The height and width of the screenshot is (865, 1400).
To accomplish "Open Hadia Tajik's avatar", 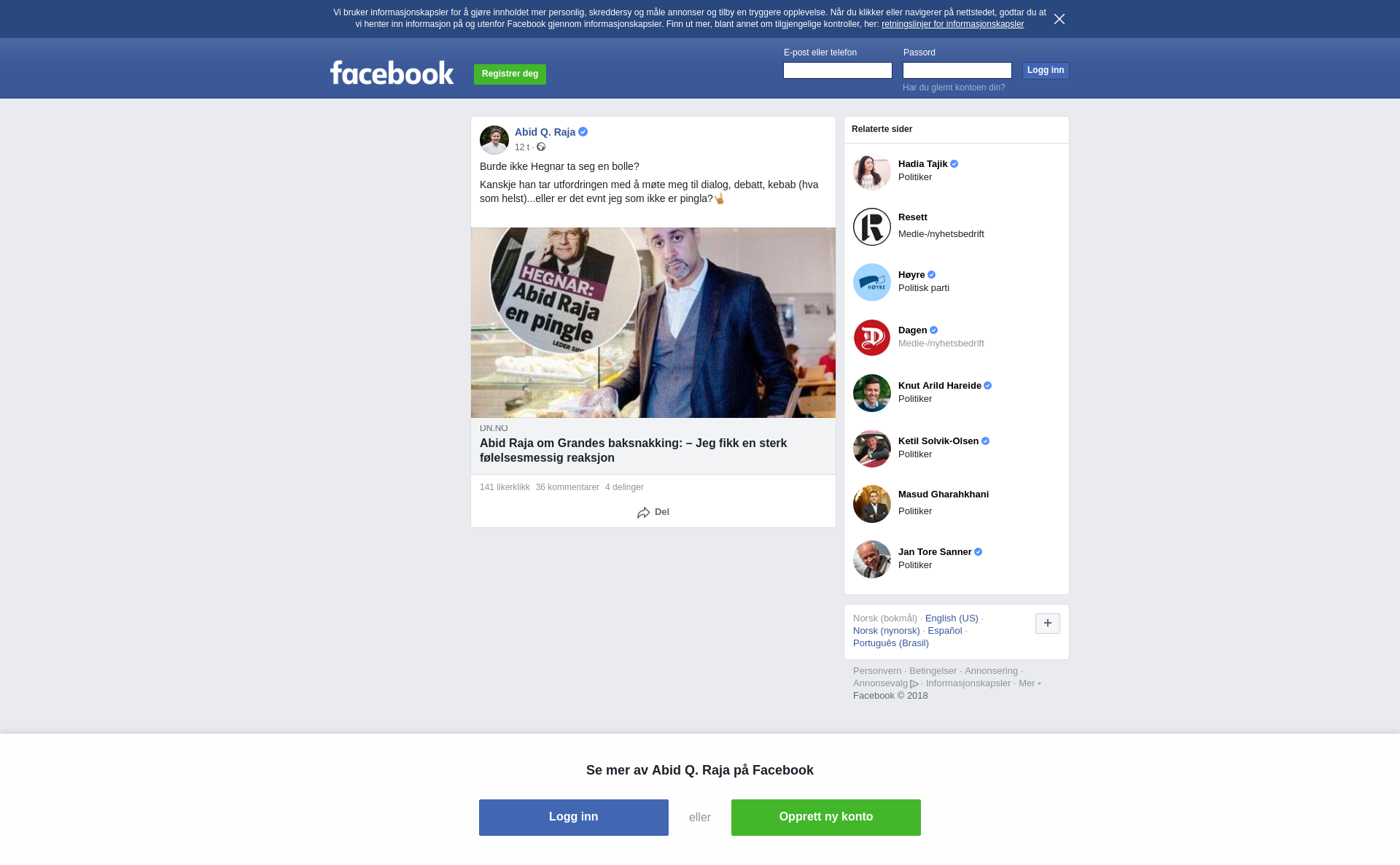I will (872, 171).
